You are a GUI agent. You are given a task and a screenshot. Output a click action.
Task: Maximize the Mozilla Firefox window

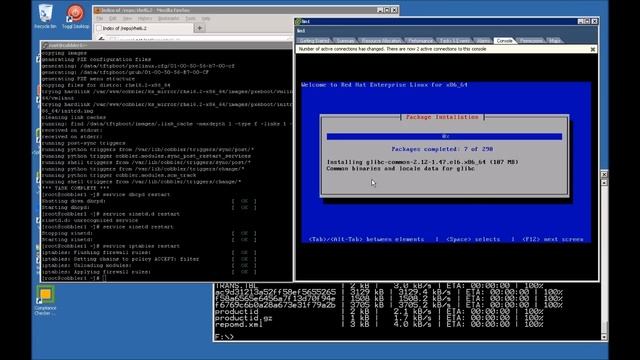387,10
